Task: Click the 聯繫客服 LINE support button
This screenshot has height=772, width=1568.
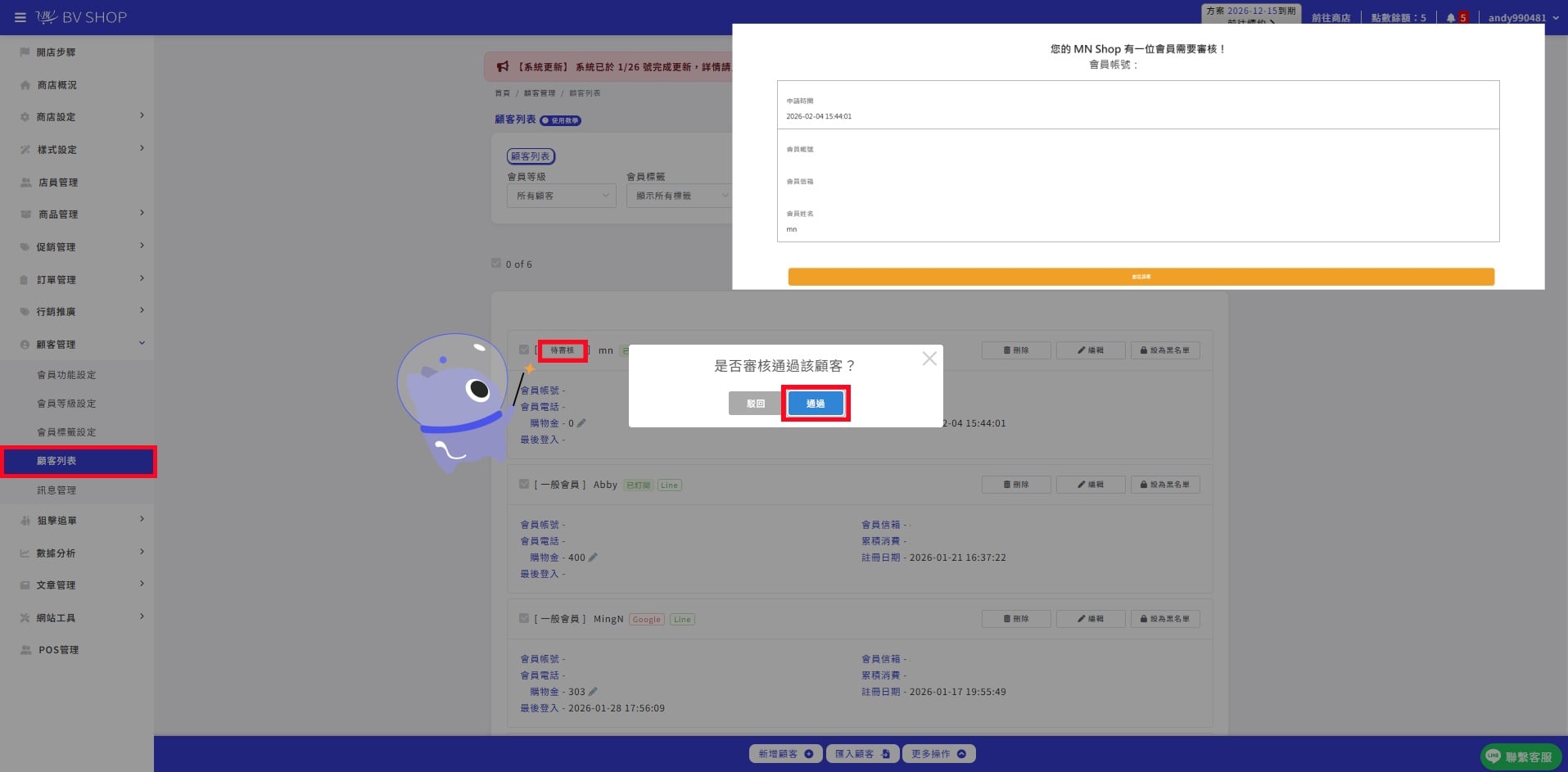Action: point(1521,757)
